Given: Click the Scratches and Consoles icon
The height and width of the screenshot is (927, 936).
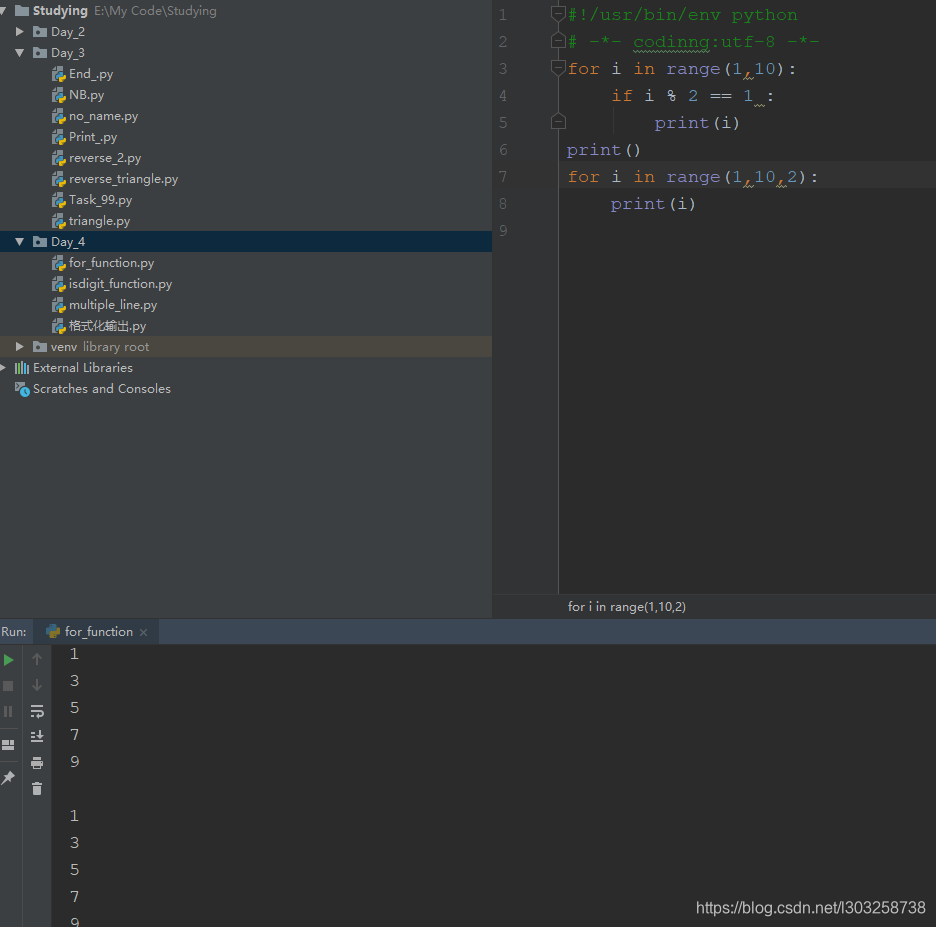Looking at the screenshot, I should (22, 389).
